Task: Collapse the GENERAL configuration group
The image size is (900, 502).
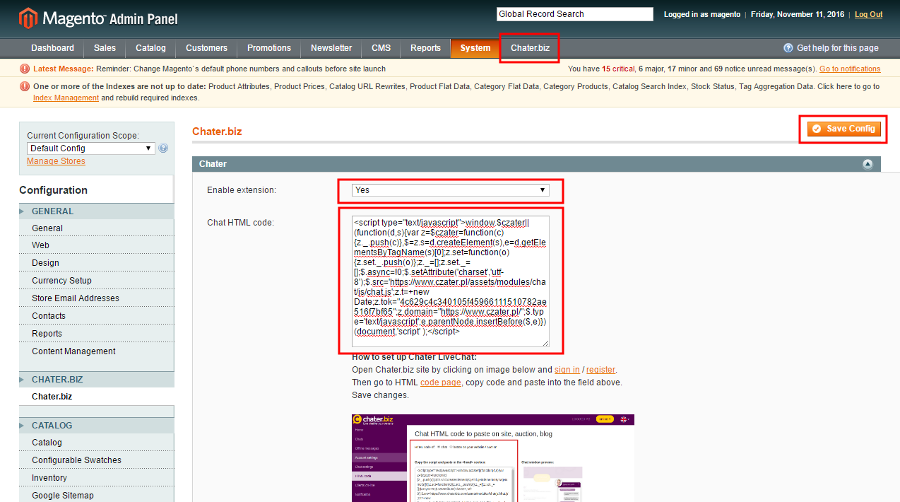Action: 96,211
